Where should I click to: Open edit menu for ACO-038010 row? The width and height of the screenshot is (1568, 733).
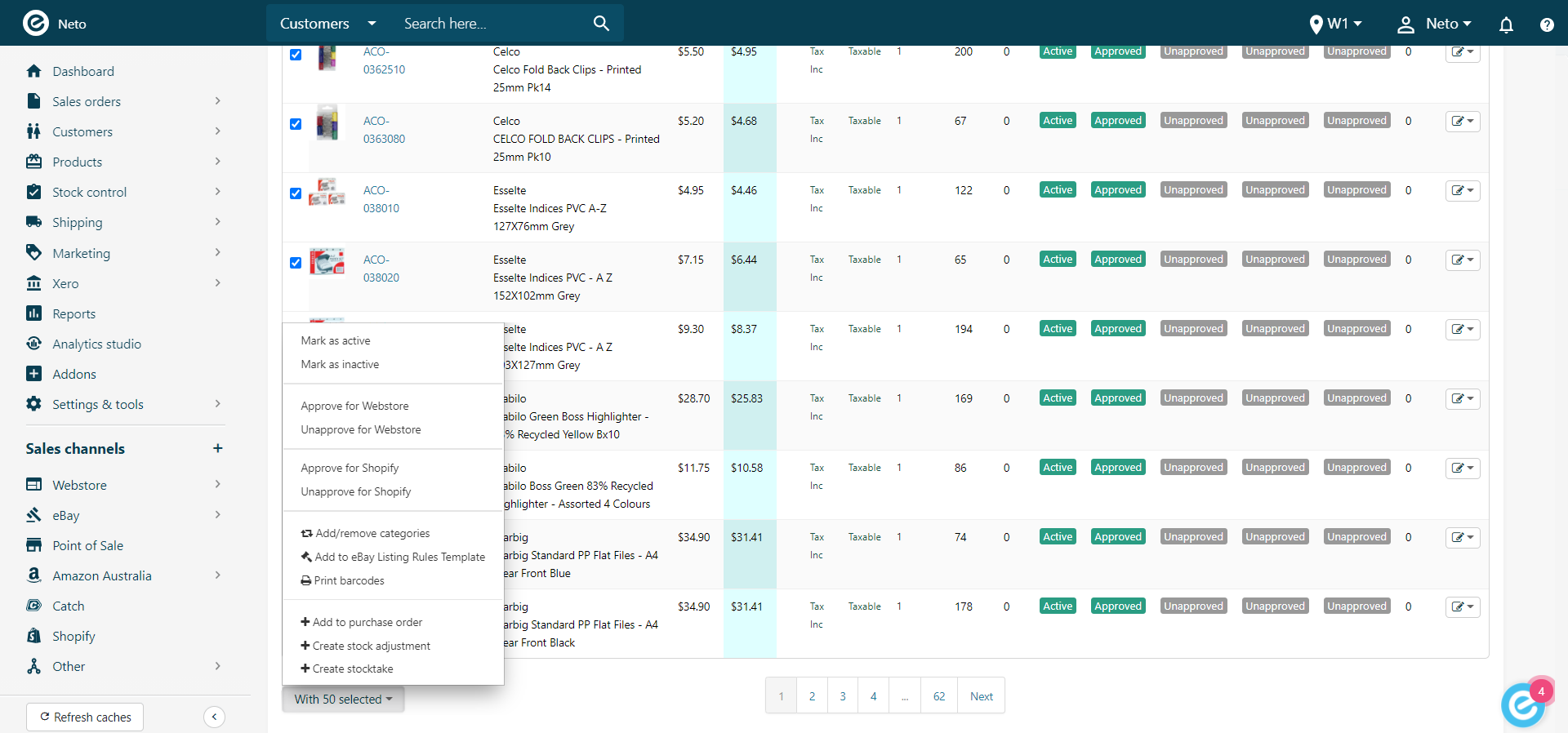point(1463,190)
